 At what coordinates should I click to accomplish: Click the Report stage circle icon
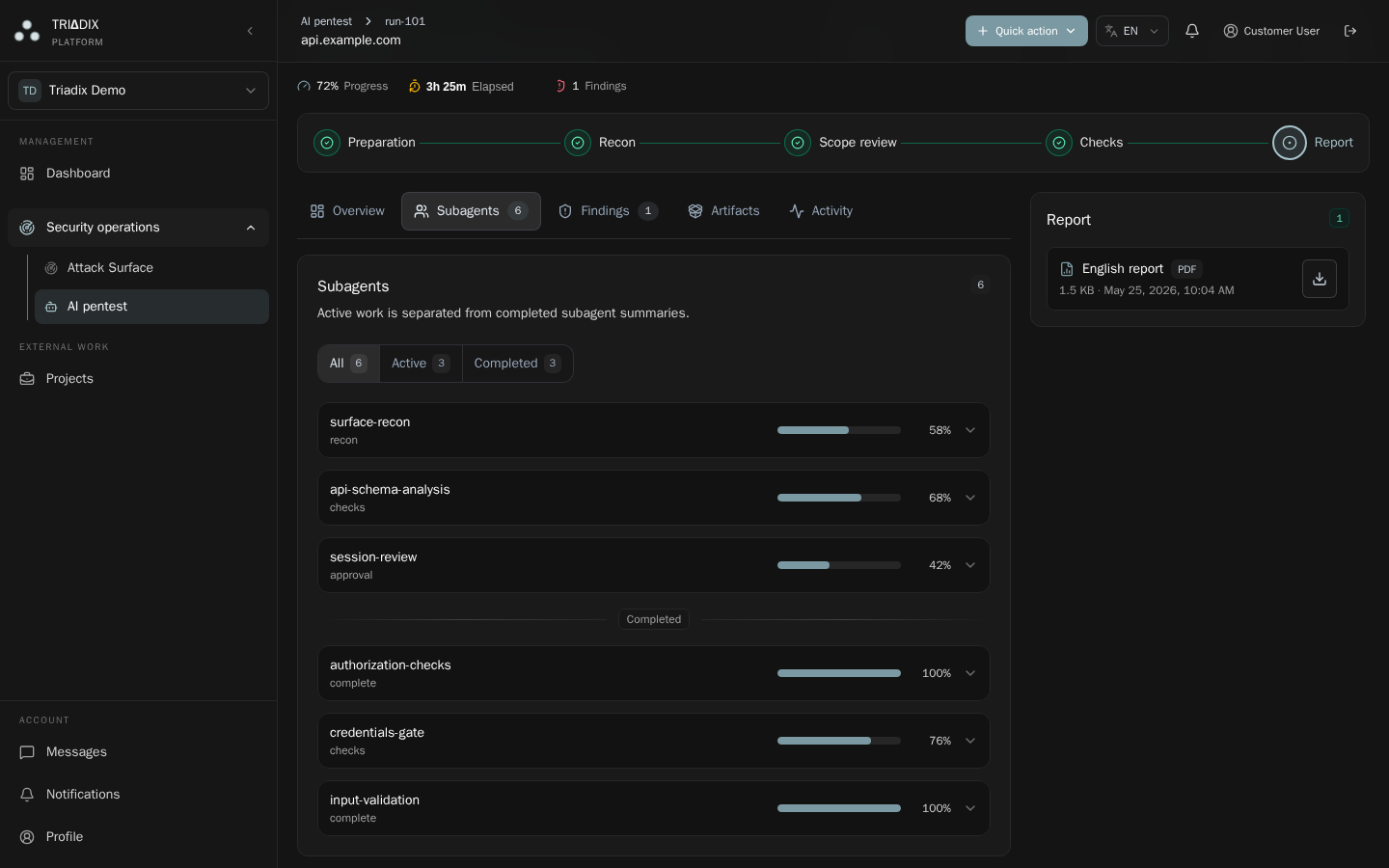(1290, 143)
